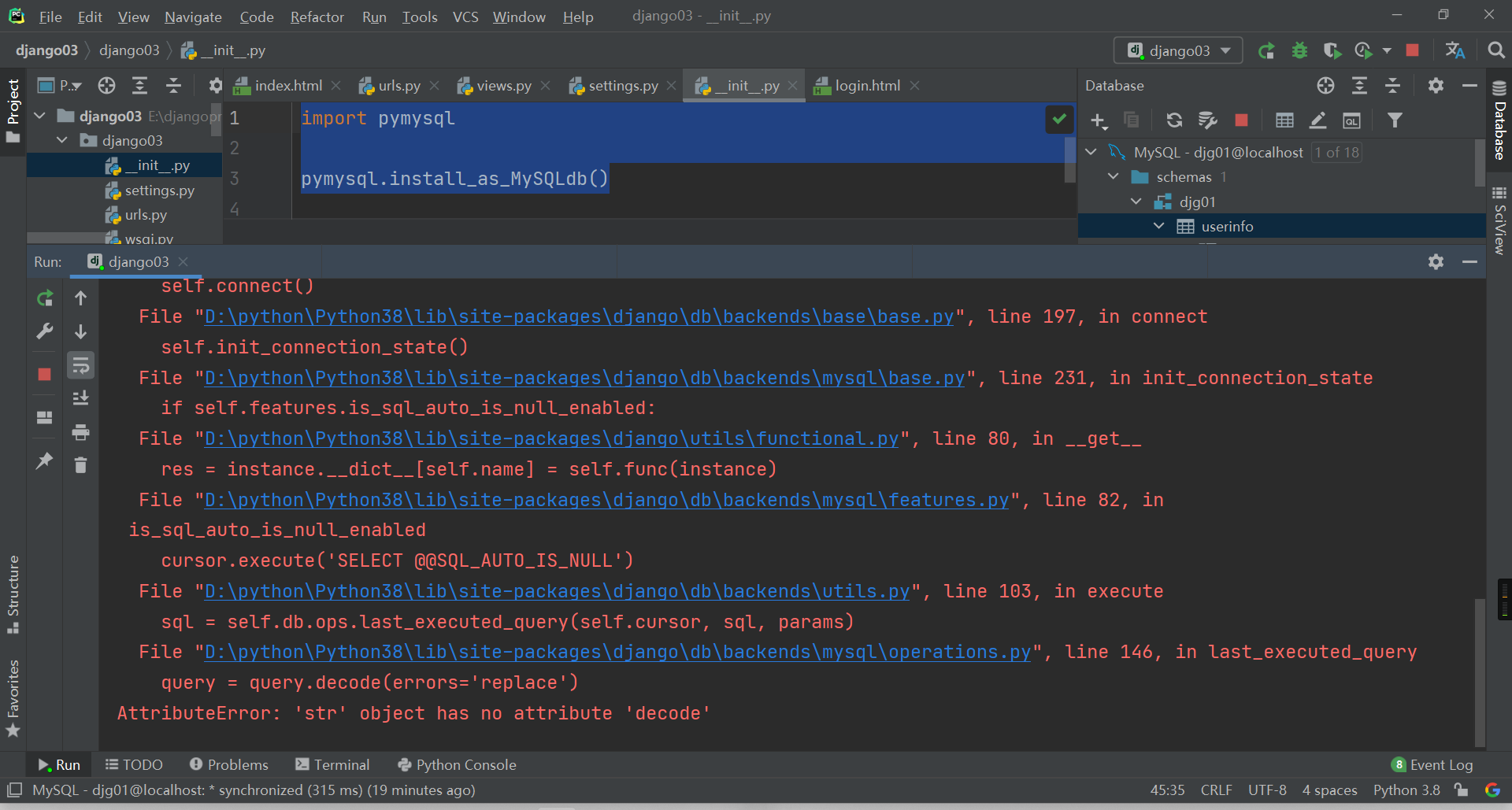Open the functional.py traceback link
Viewport: 1512px width, 810px height.
click(x=551, y=438)
